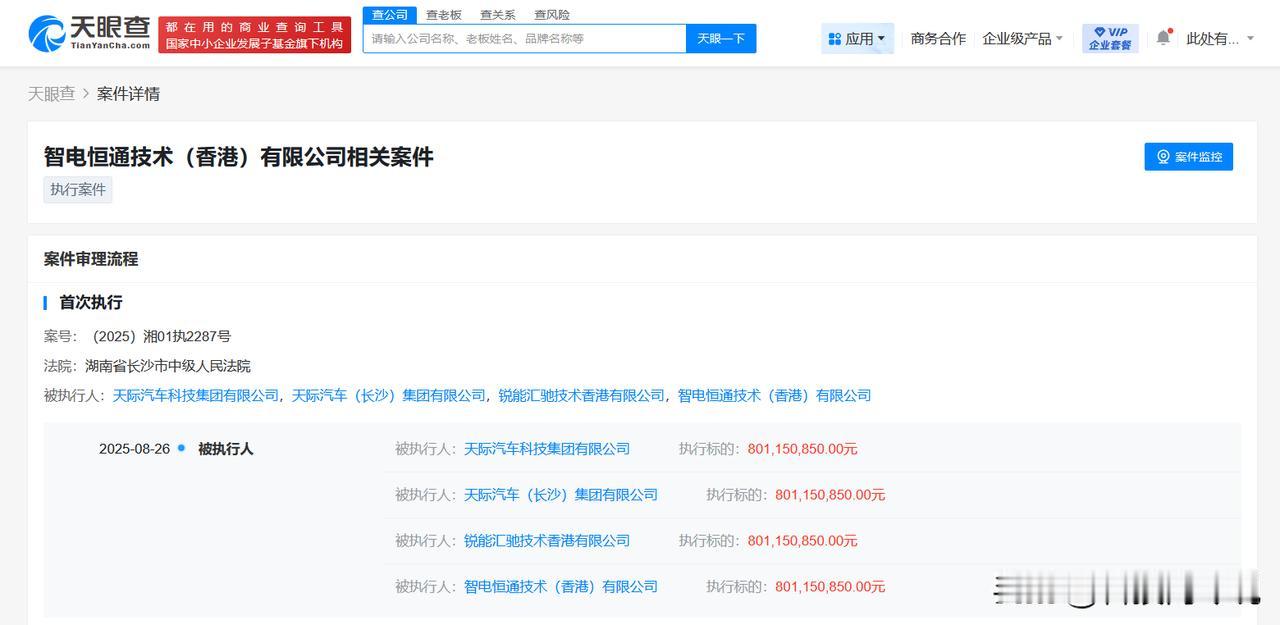1280x625 pixels.
Task: Click the 案件监控 button
Action: click(1188, 157)
